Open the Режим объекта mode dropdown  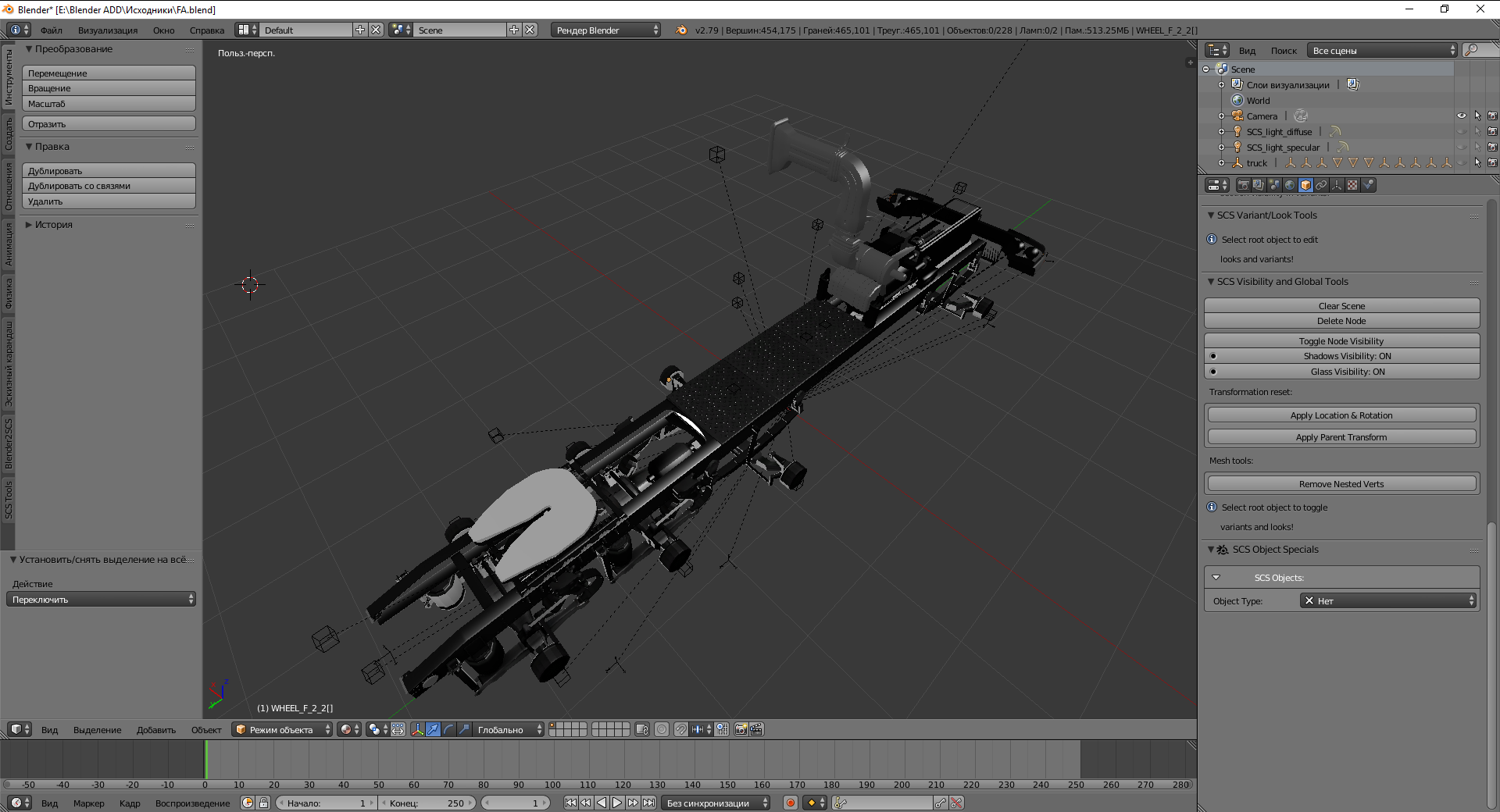pyautogui.click(x=283, y=729)
